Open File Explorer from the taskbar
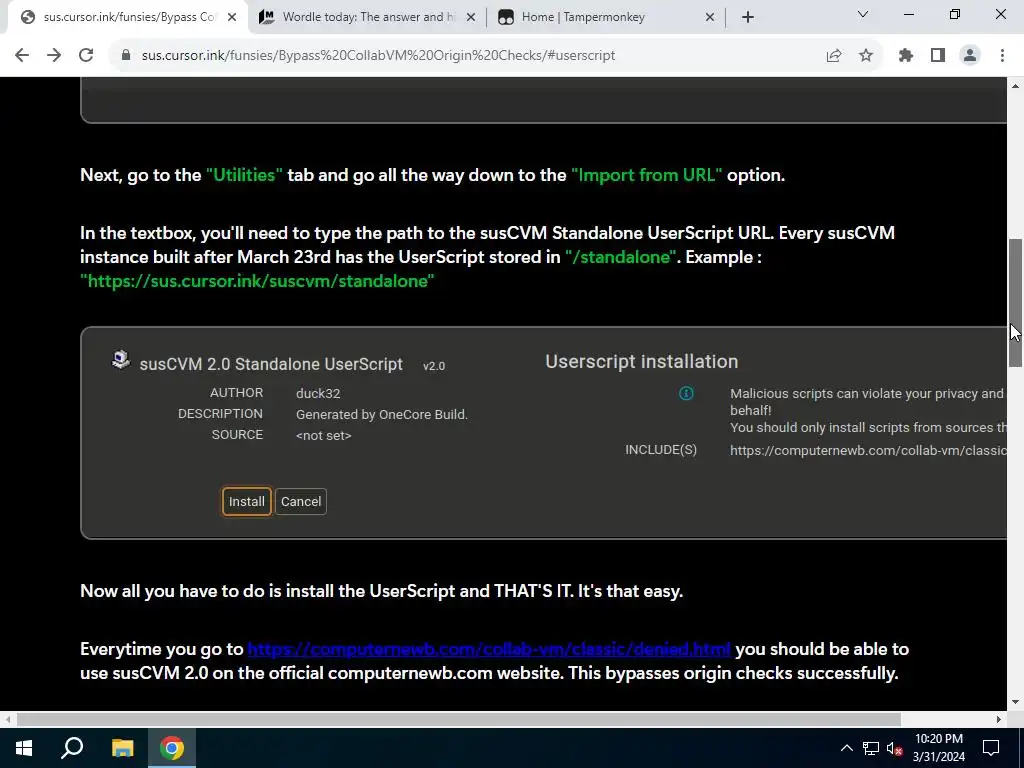Screen dimensions: 1024x768 pos(122,748)
